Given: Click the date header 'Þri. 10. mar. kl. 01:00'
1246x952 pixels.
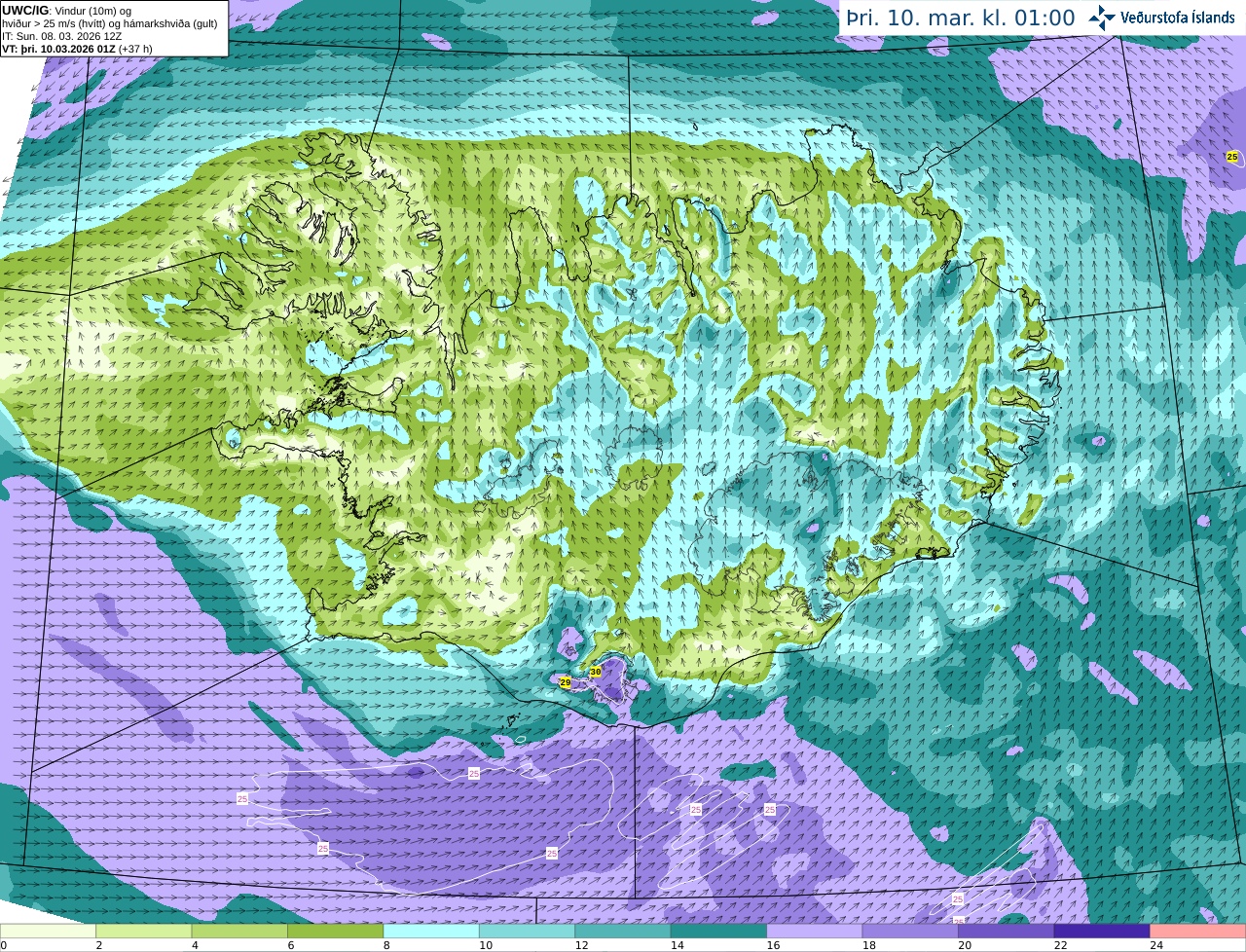Looking at the screenshot, I should [961, 18].
